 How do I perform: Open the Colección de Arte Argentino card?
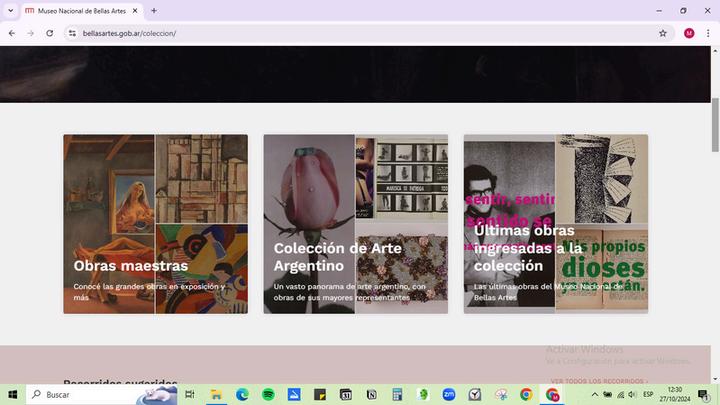[x=356, y=224]
